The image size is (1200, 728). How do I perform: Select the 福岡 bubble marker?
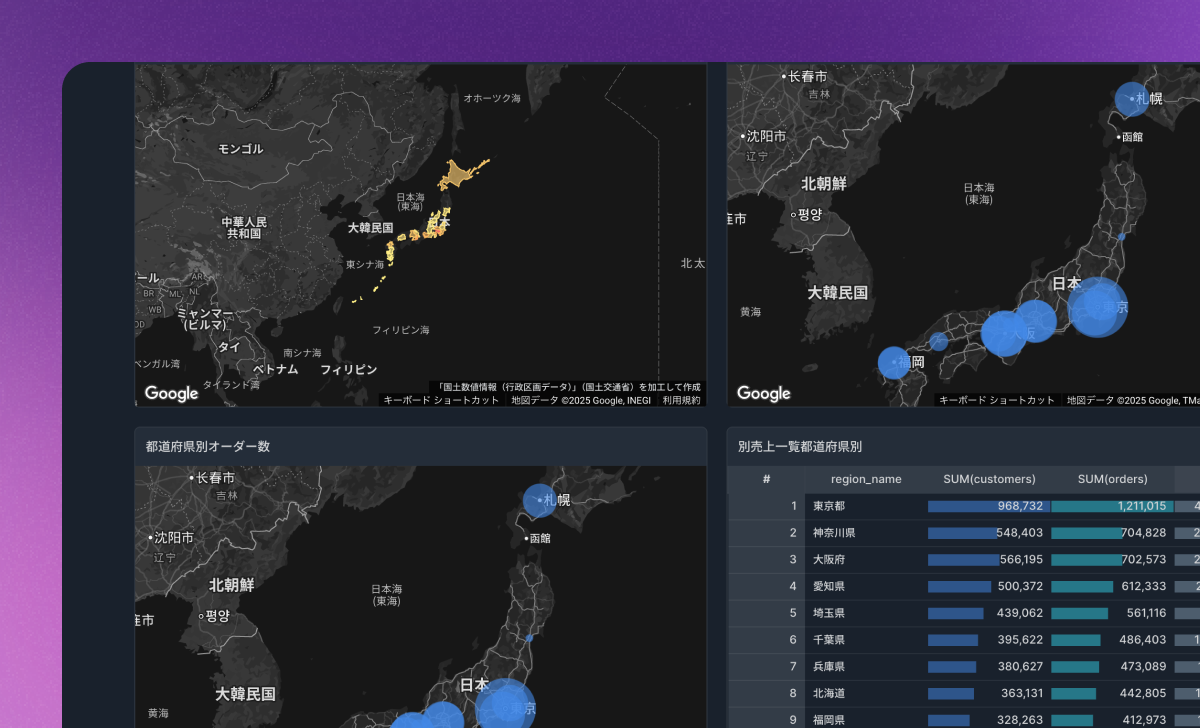pos(893,360)
